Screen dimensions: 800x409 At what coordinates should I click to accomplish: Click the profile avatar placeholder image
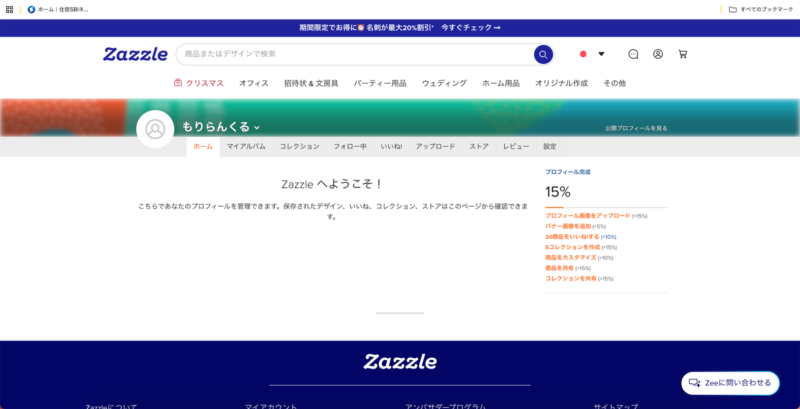point(155,129)
